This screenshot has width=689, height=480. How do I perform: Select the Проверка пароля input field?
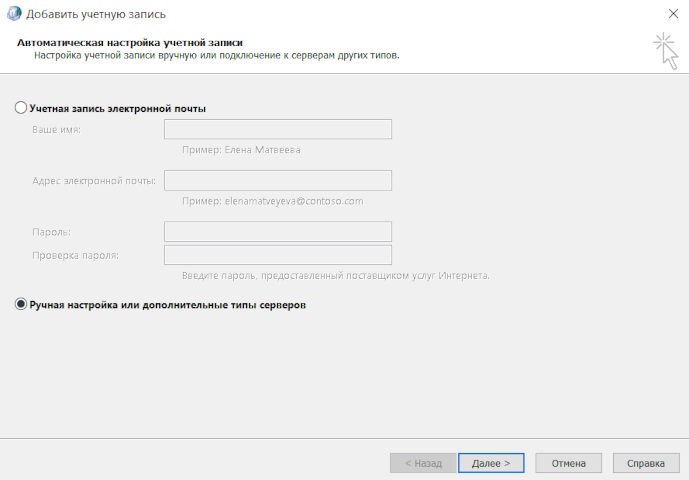point(277,255)
